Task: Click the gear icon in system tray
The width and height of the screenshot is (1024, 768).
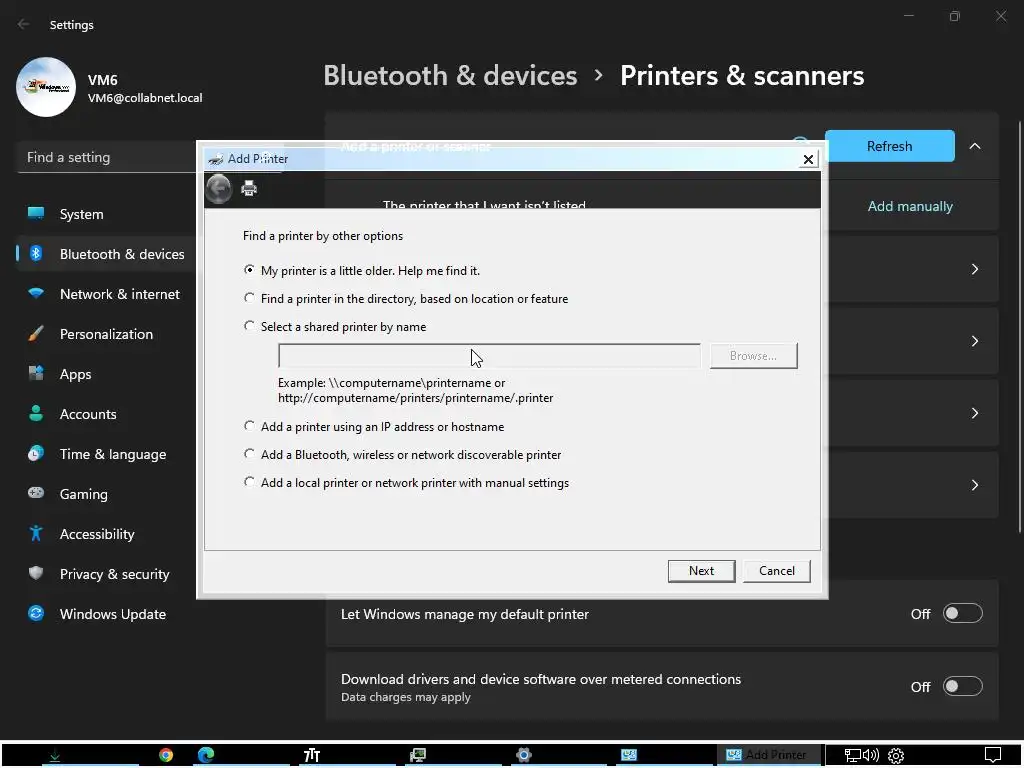Action: (x=896, y=756)
